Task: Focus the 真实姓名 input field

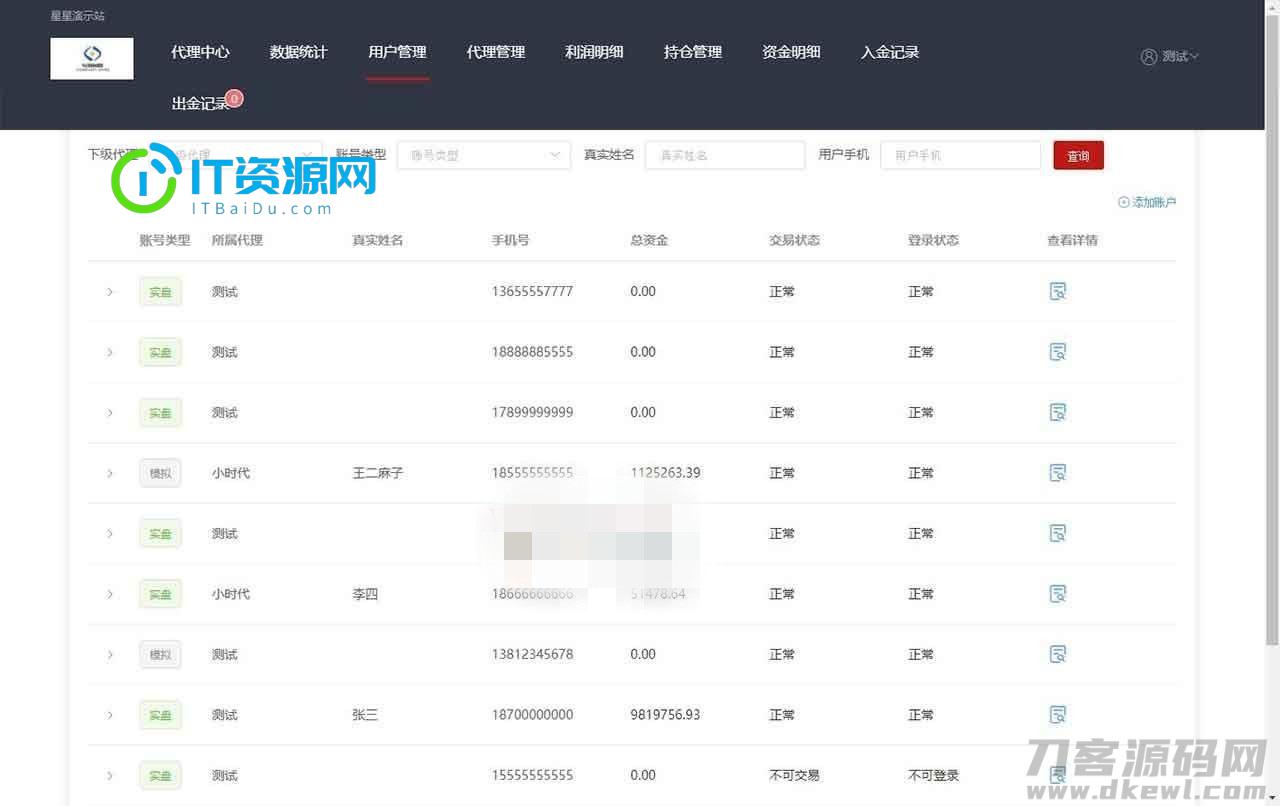Action: click(725, 155)
